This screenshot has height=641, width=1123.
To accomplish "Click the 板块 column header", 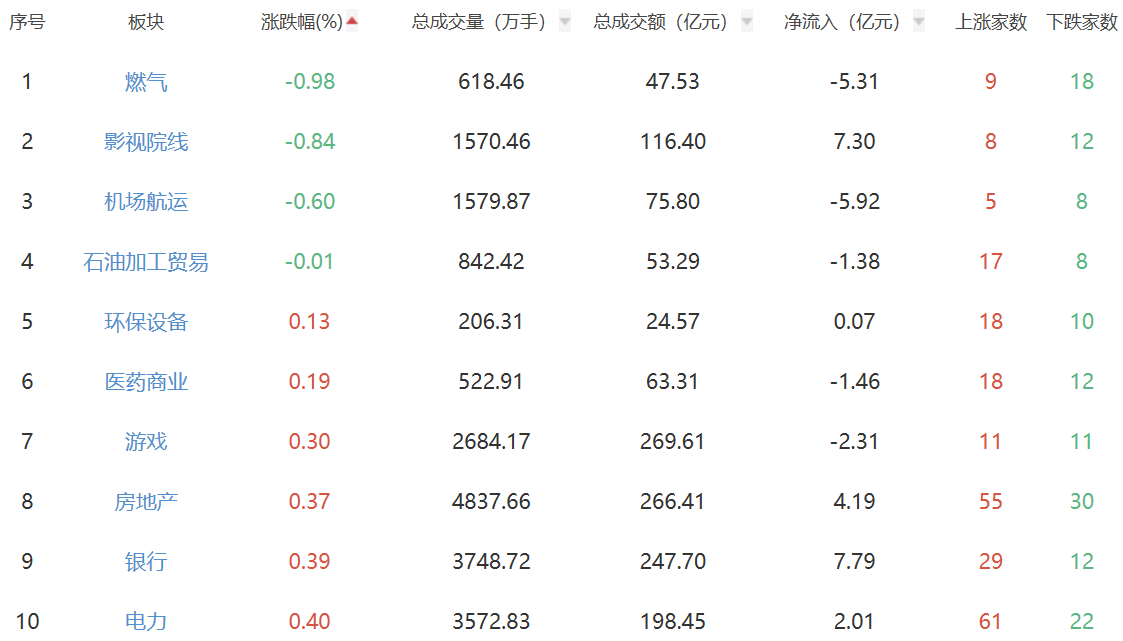I will click(x=146, y=22).
